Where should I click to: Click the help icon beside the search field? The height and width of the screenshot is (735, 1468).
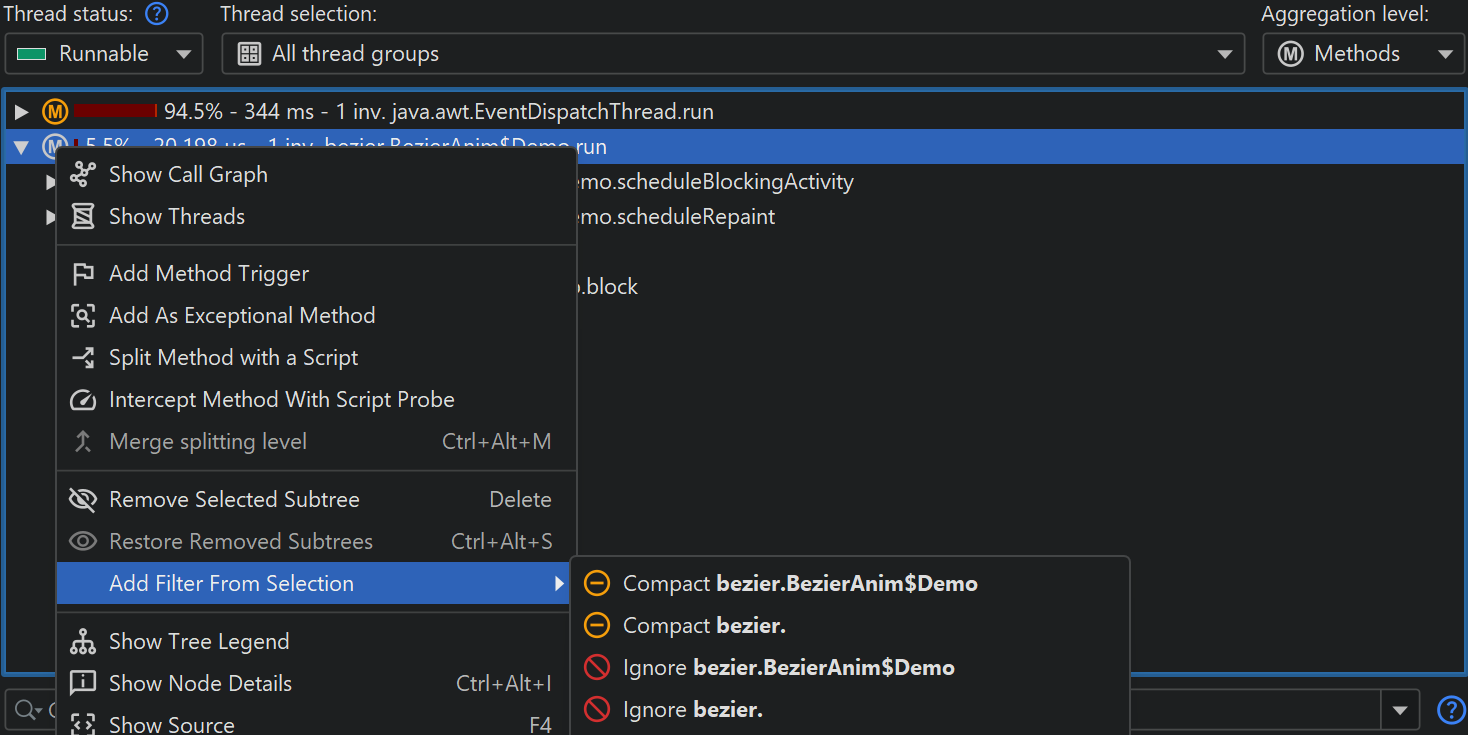pos(1450,710)
